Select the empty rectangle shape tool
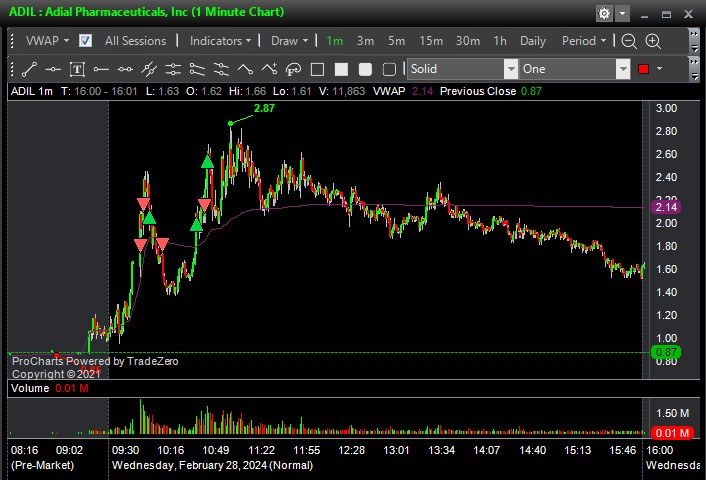This screenshot has width=706, height=480. tap(317, 69)
